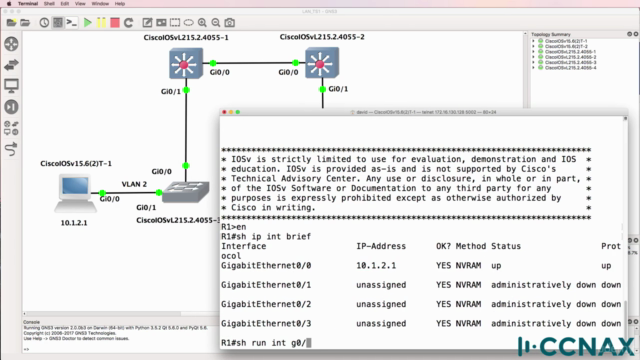
Task: Click the 10.1.2.1 label under computer
Action: pyautogui.click(x=74, y=223)
